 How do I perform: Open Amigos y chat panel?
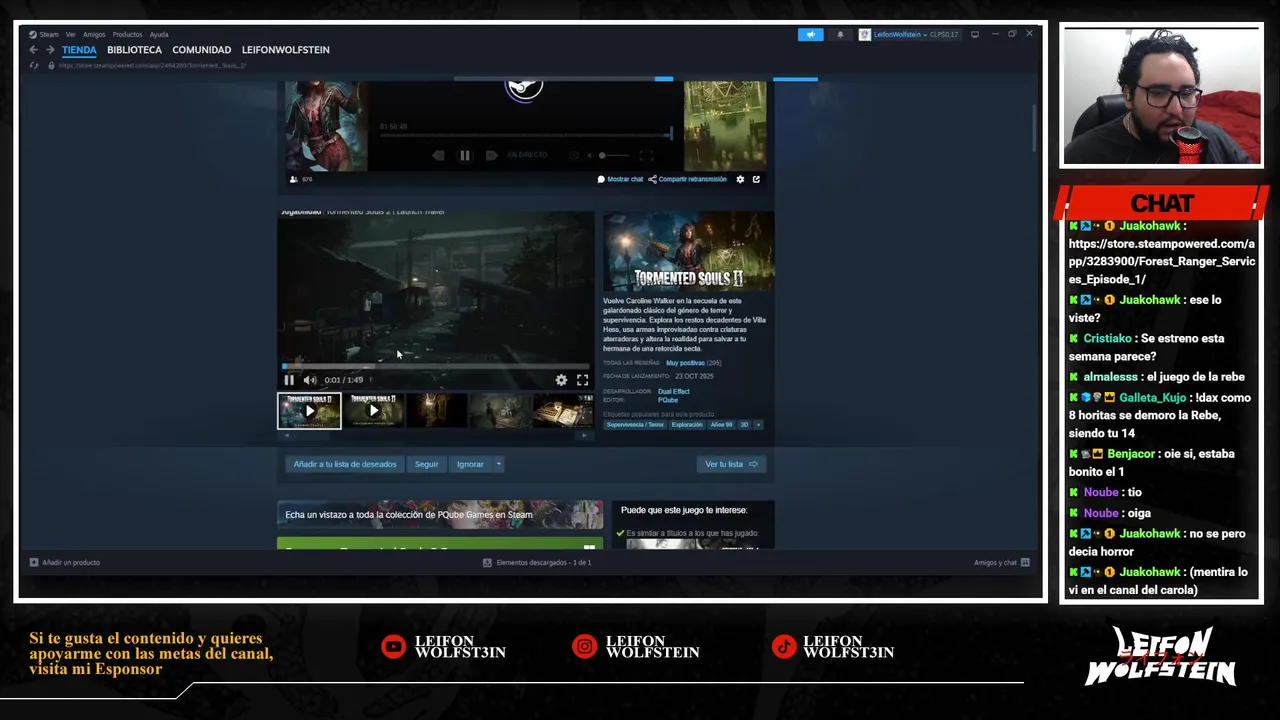(1001, 563)
